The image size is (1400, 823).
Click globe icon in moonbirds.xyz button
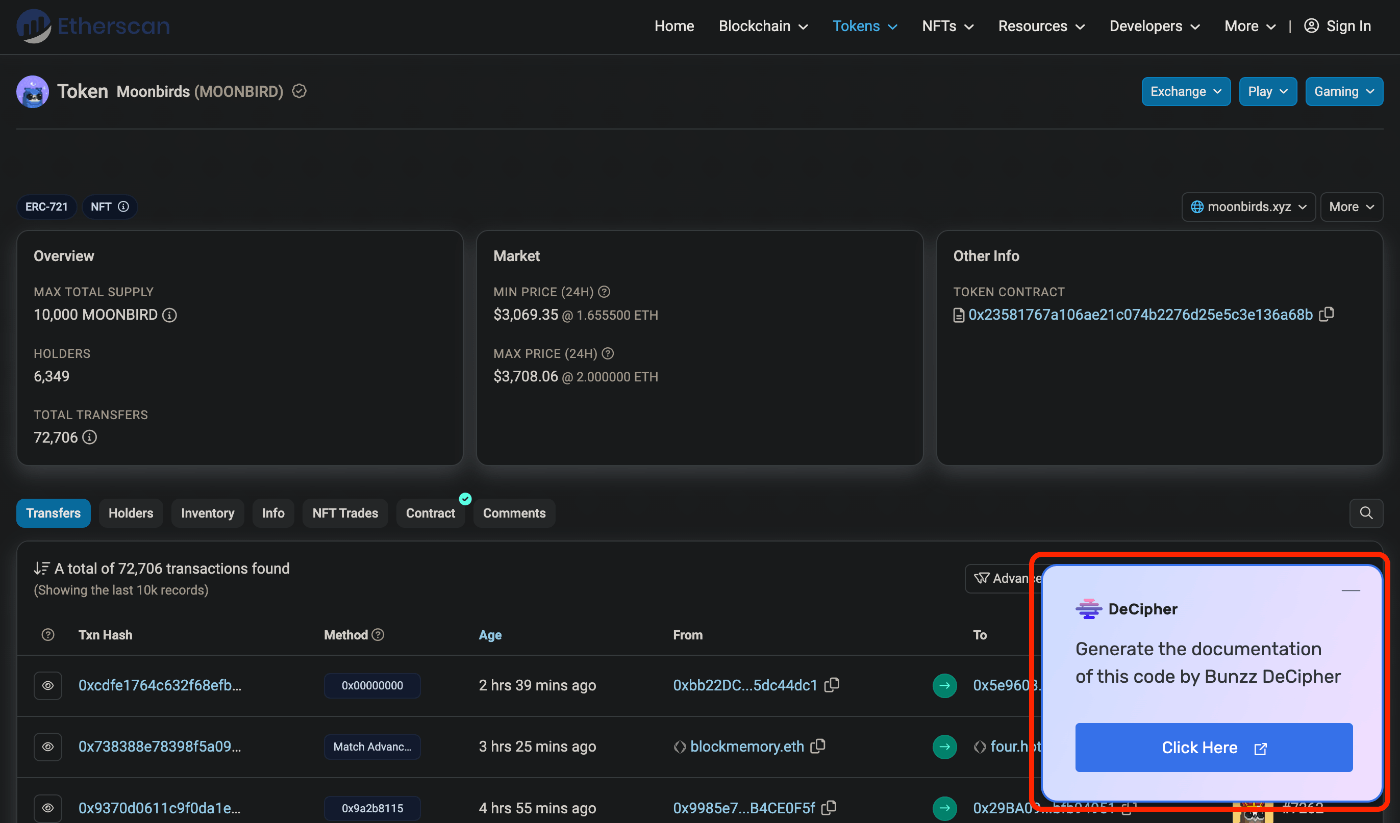pos(1198,207)
